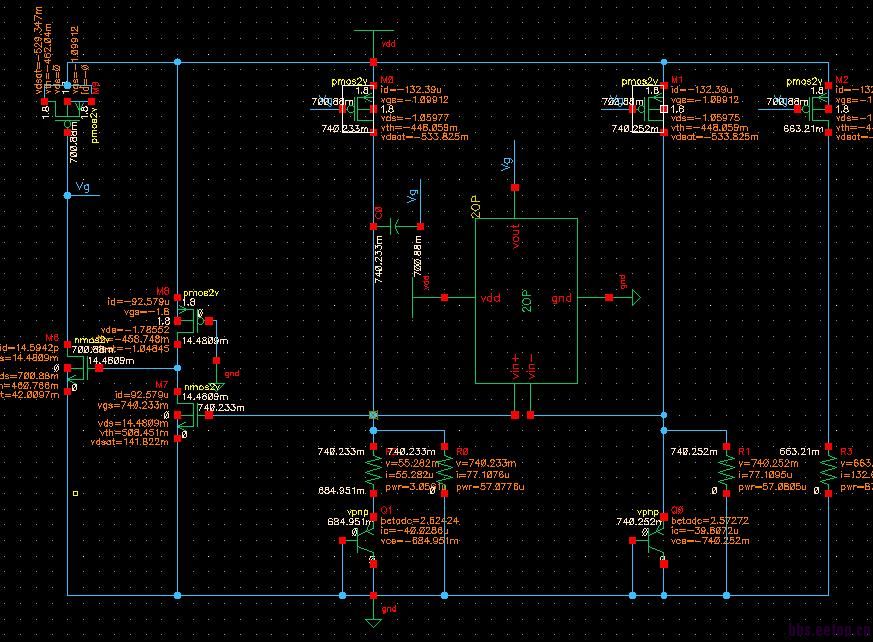This screenshot has height=642, width=873.
Task: Select the R1 resistor symbol
Action: tap(726, 470)
